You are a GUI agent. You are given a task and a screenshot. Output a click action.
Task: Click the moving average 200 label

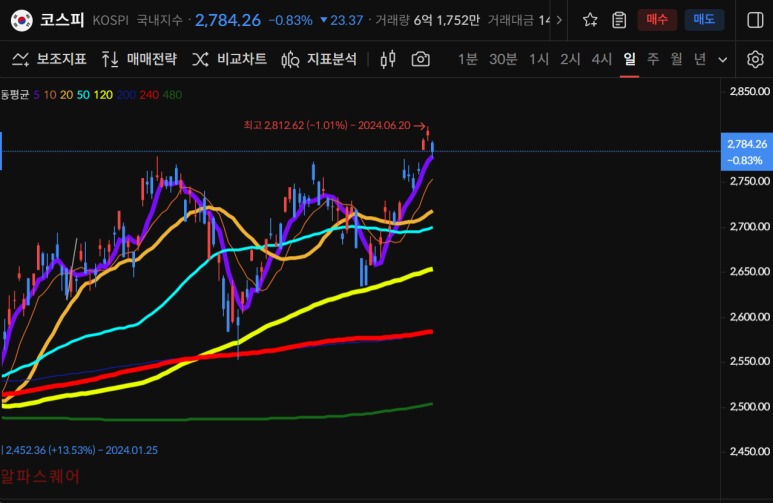(126, 95)
